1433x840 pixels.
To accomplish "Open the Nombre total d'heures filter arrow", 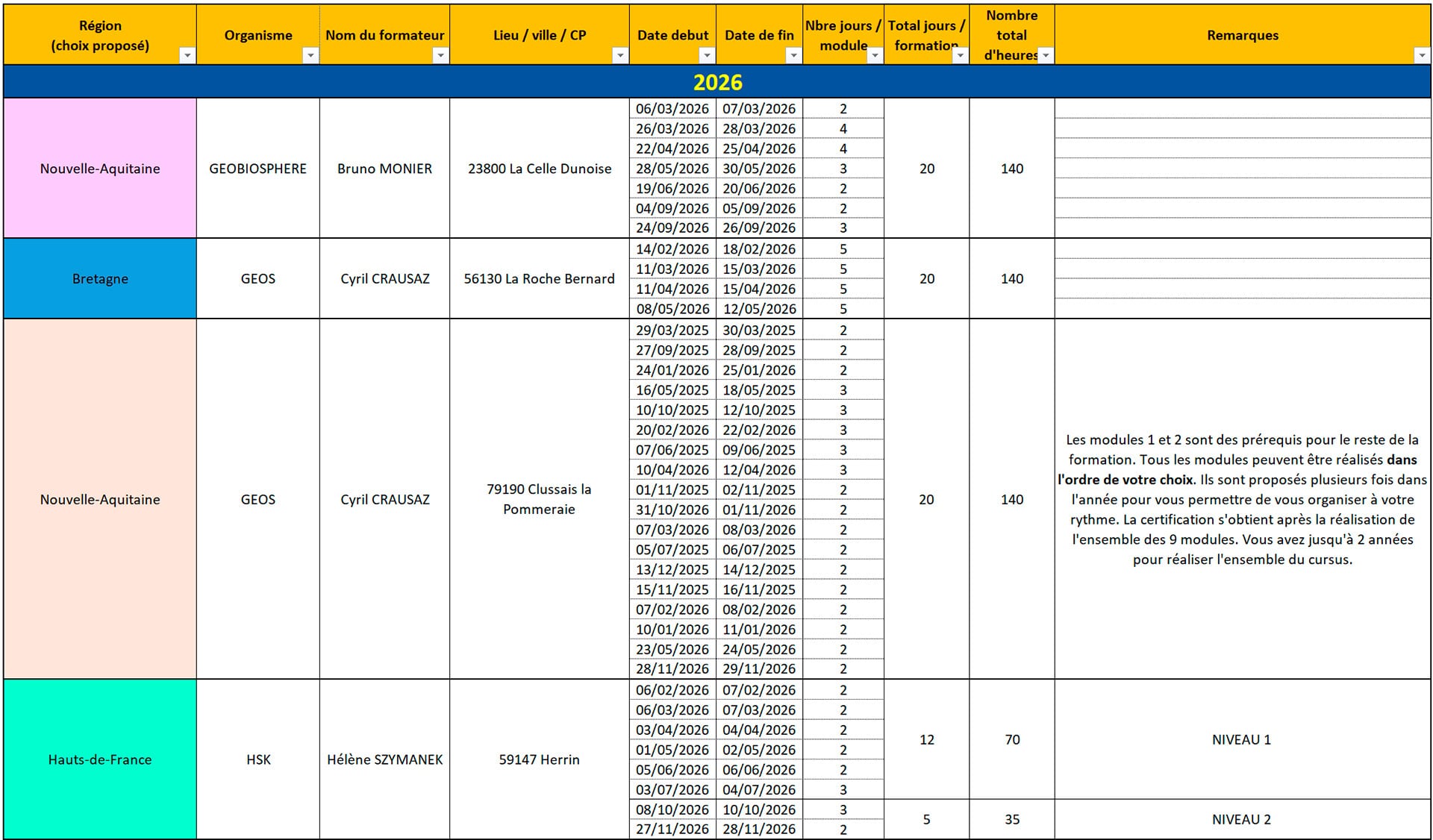I will [1046, 55].
